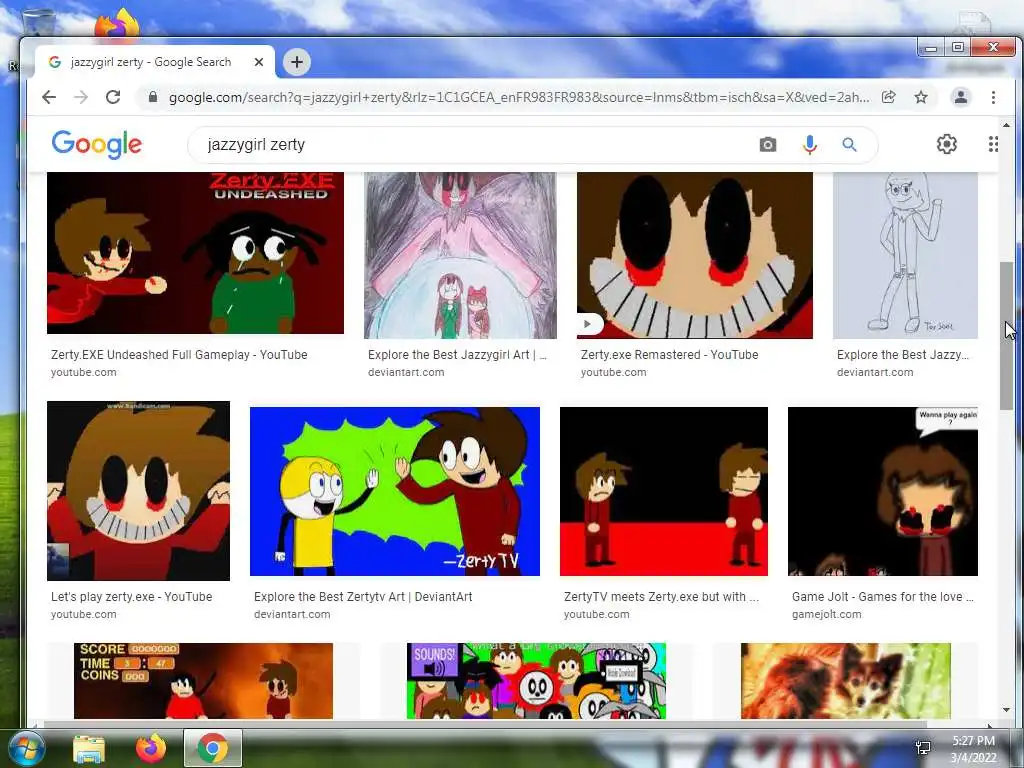Click the truncated Explore the Best Jazzy... link
This screenshot has height=768, width=1024.
click(903, 355)
